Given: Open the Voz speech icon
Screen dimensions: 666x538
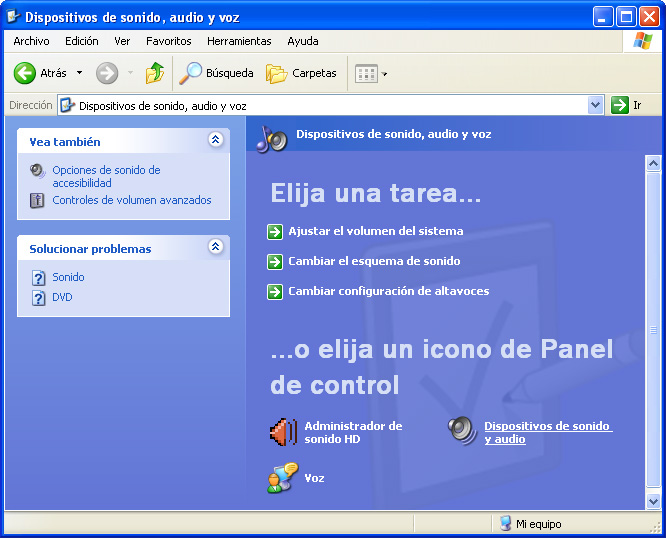Looking at the screenshot, I should (282, 478).
